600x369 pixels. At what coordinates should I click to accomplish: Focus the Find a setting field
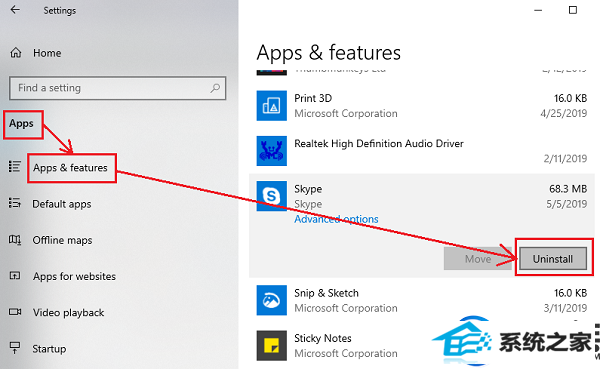(x=117, y=88)
